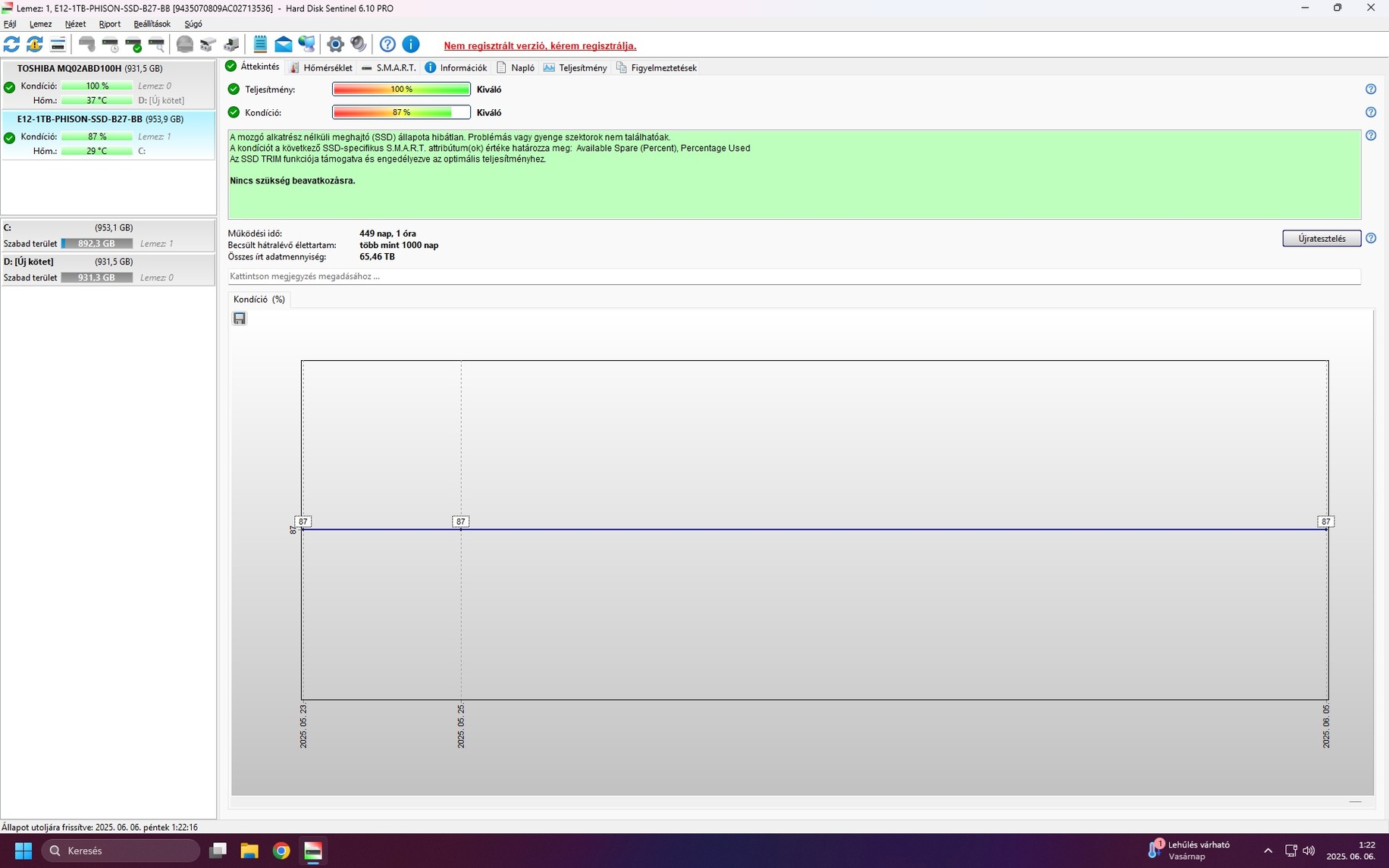Click help icon next to Teljesítmény bar
Image resolution: width=1389 pixels, height=868 pixels.
[x=1371, y=89]
